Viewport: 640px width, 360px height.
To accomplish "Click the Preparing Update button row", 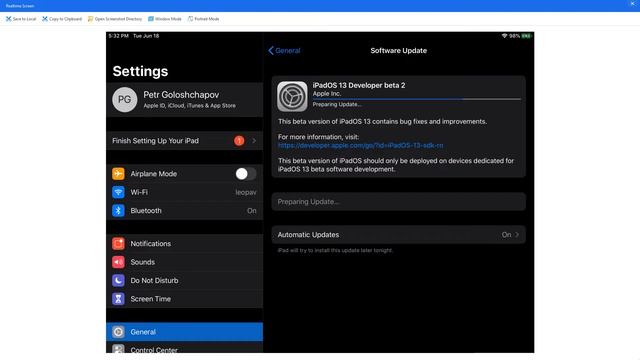I will [399, 202].
